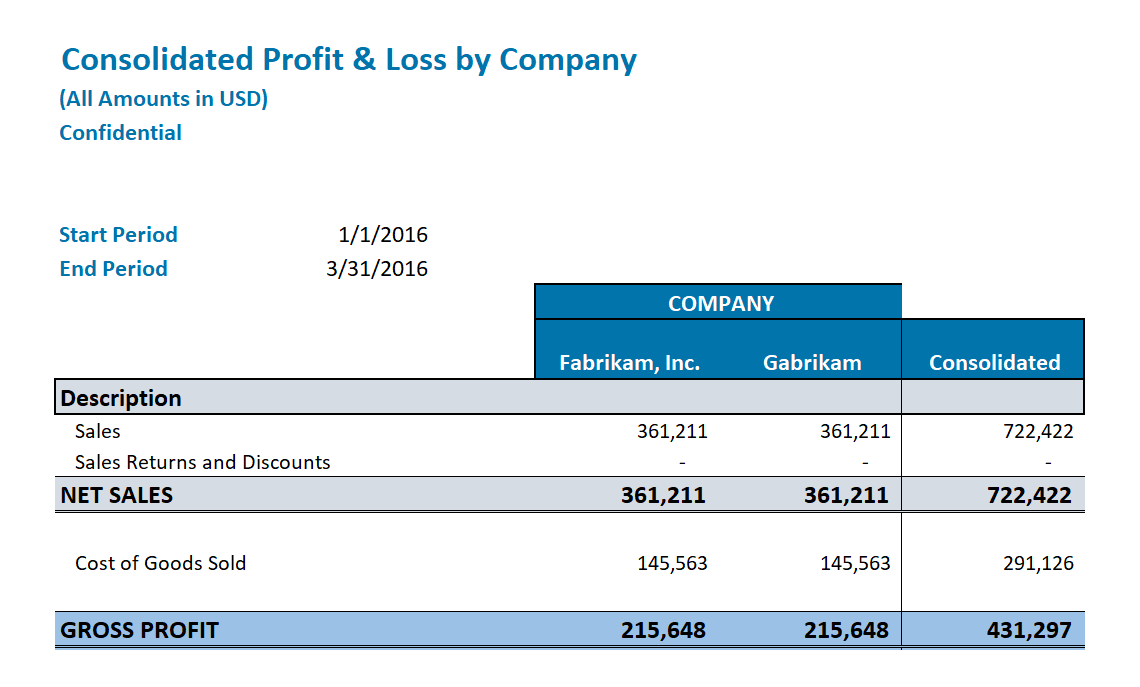1140x687 pixels.
Task: Click Consolidated Cost of Goods Sold 291,126
Action: (1038, 563)
